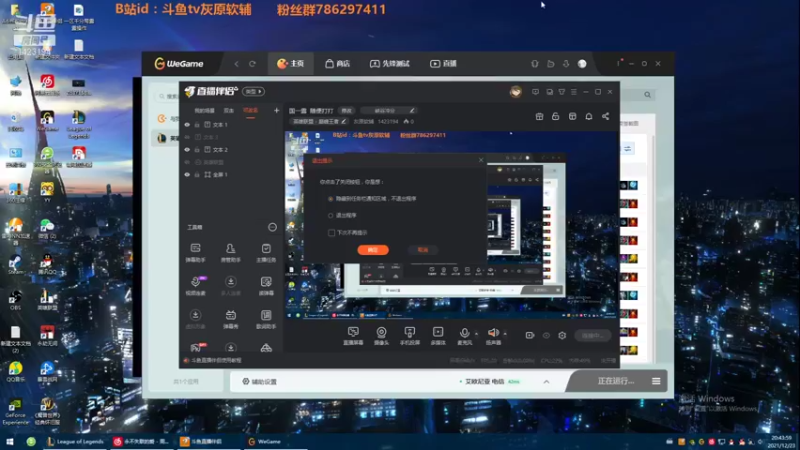The width and height of the screenshot is (800, 450).
Task: Select the minimize-to-tray radio option
Action: 331,198
